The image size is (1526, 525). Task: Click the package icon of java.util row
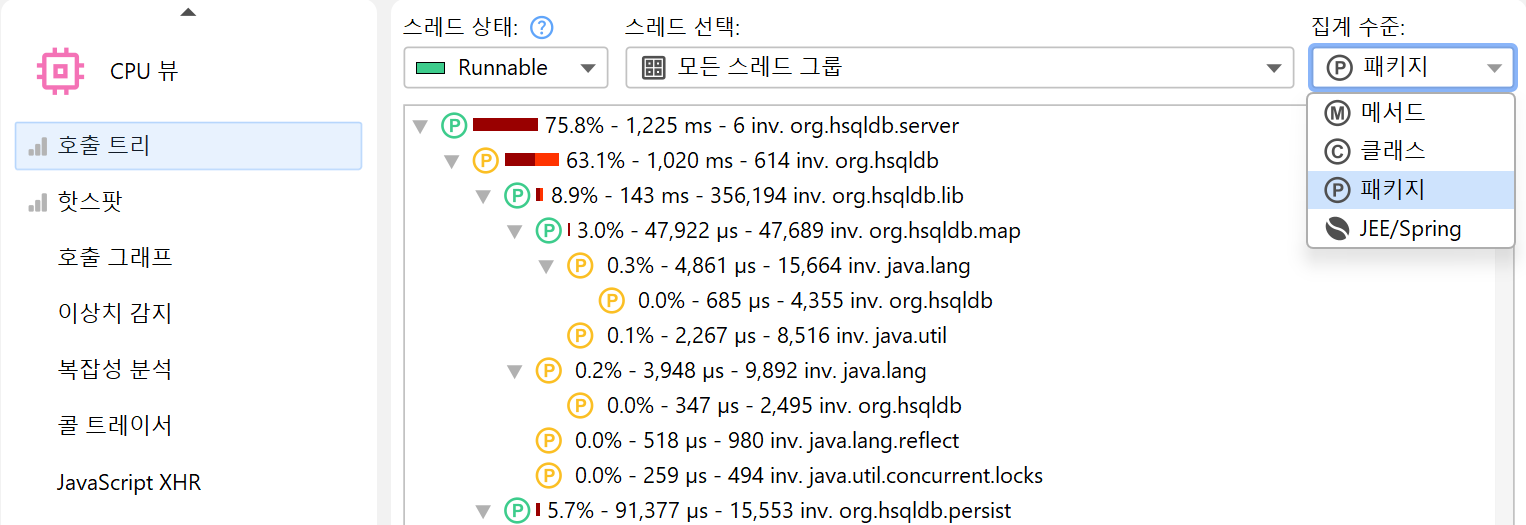(x=580, y=335)
